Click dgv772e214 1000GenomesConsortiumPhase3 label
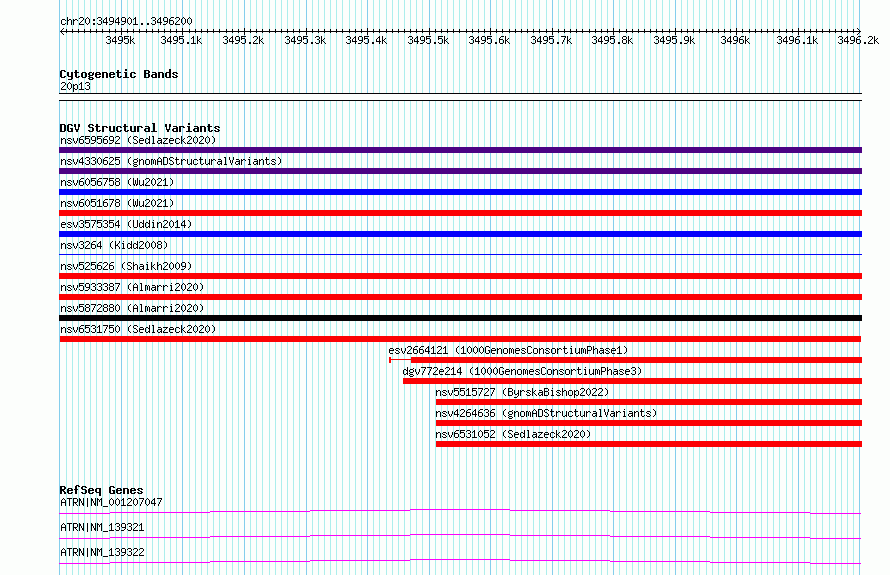This screenshot has width=890, height=575. (522, 371)
